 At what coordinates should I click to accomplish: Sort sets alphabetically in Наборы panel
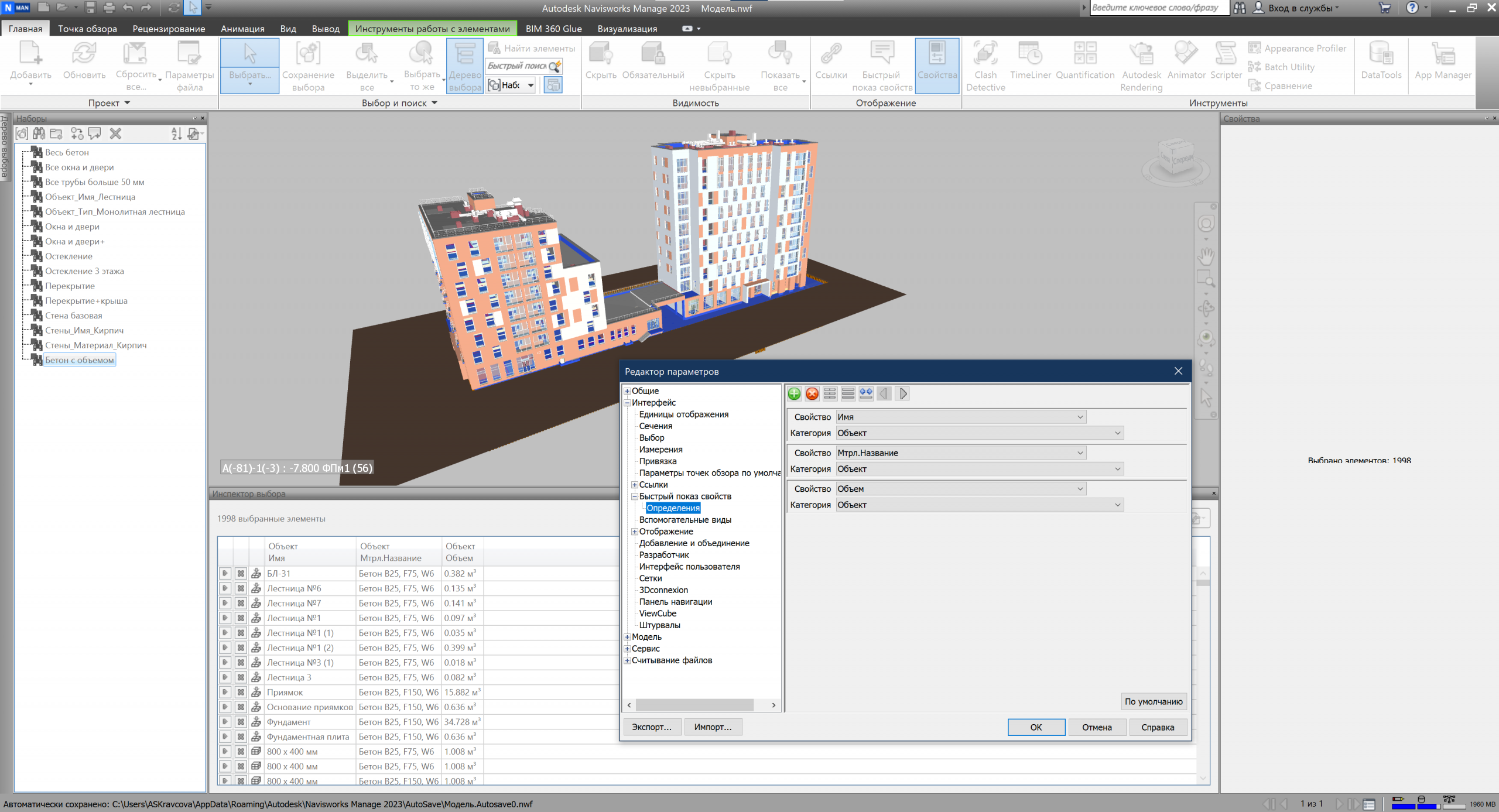[x=176, y=133]
